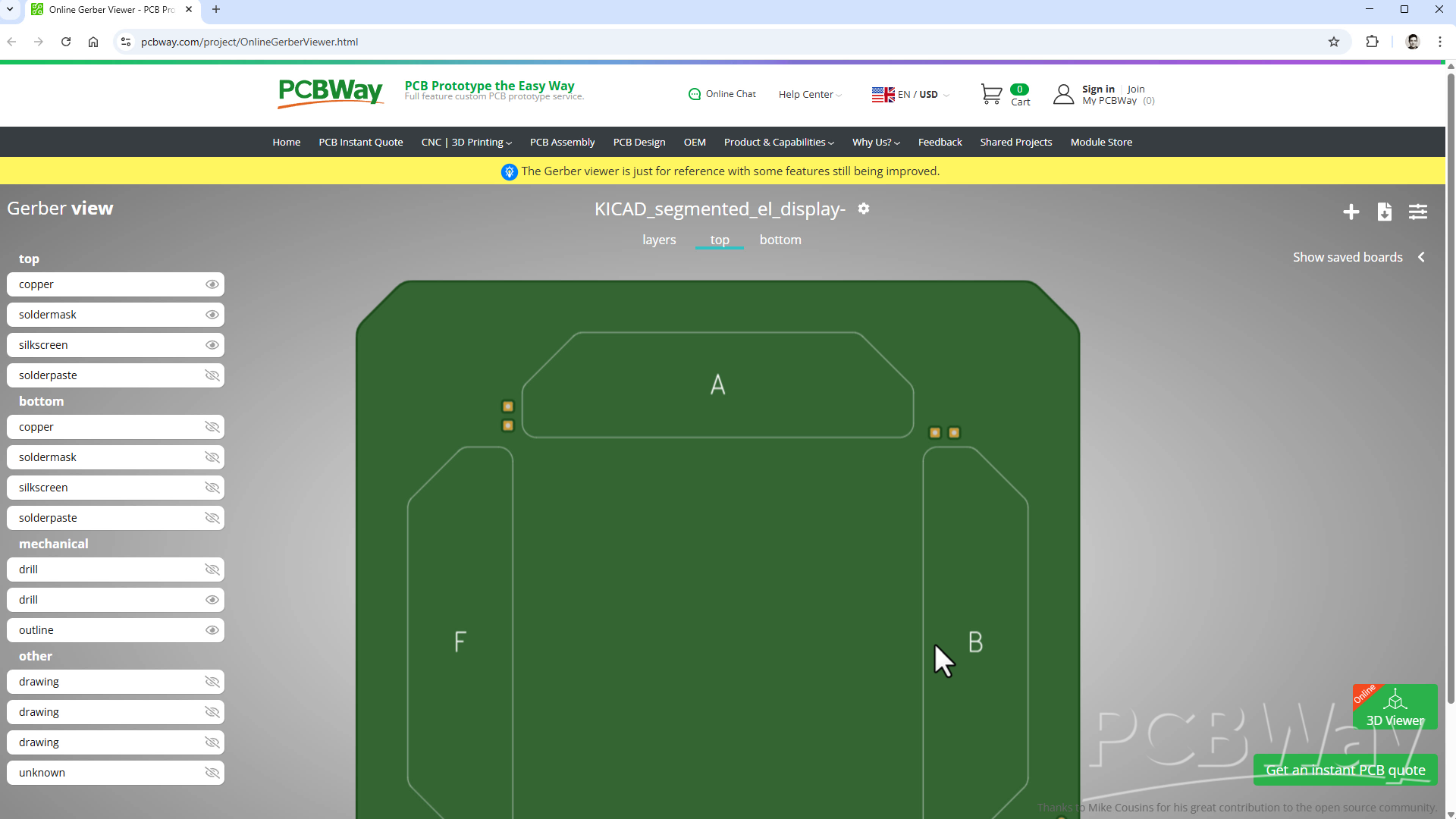Switch to the layers view tab

(x=658, y=240)
